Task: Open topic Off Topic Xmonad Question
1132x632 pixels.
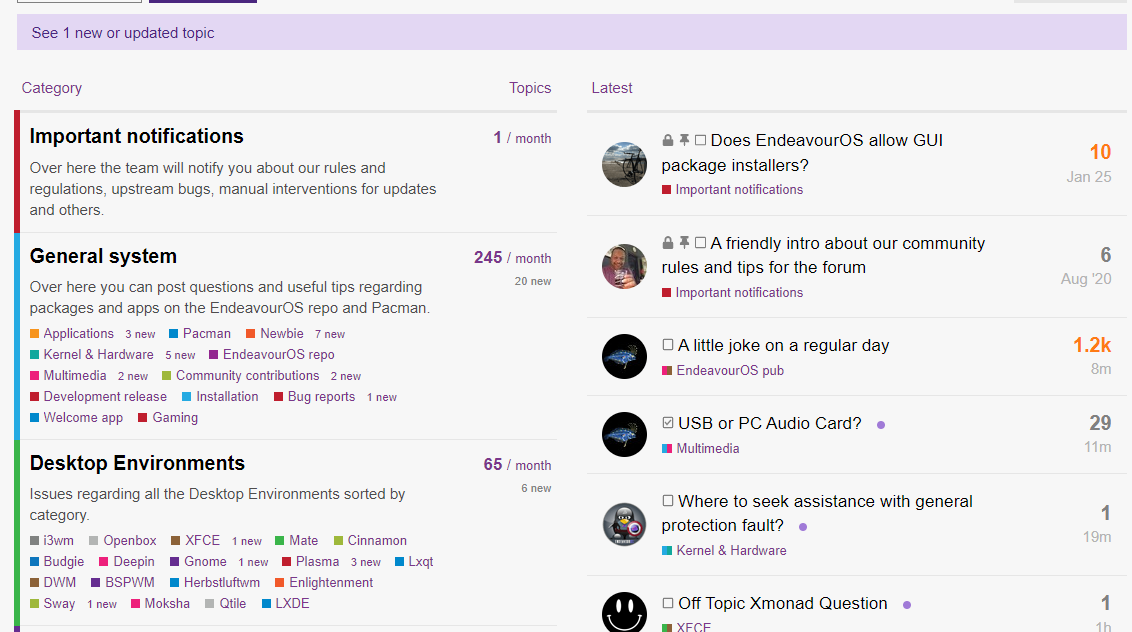Action: pyautogui.click(x=783, y=603)
